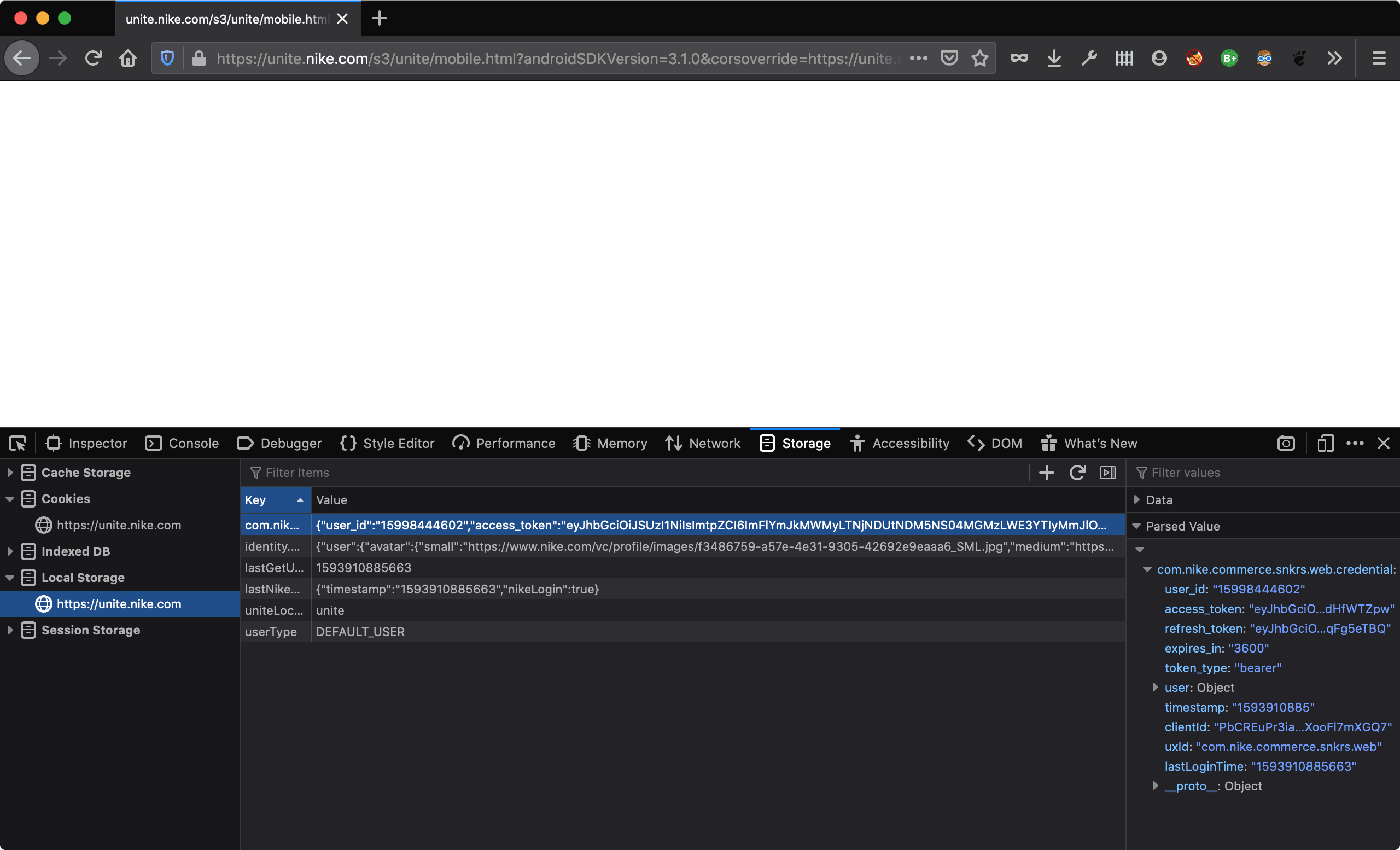Open the DOM tab
Screen dimensions: 1400x850
(x=995, y=443)
